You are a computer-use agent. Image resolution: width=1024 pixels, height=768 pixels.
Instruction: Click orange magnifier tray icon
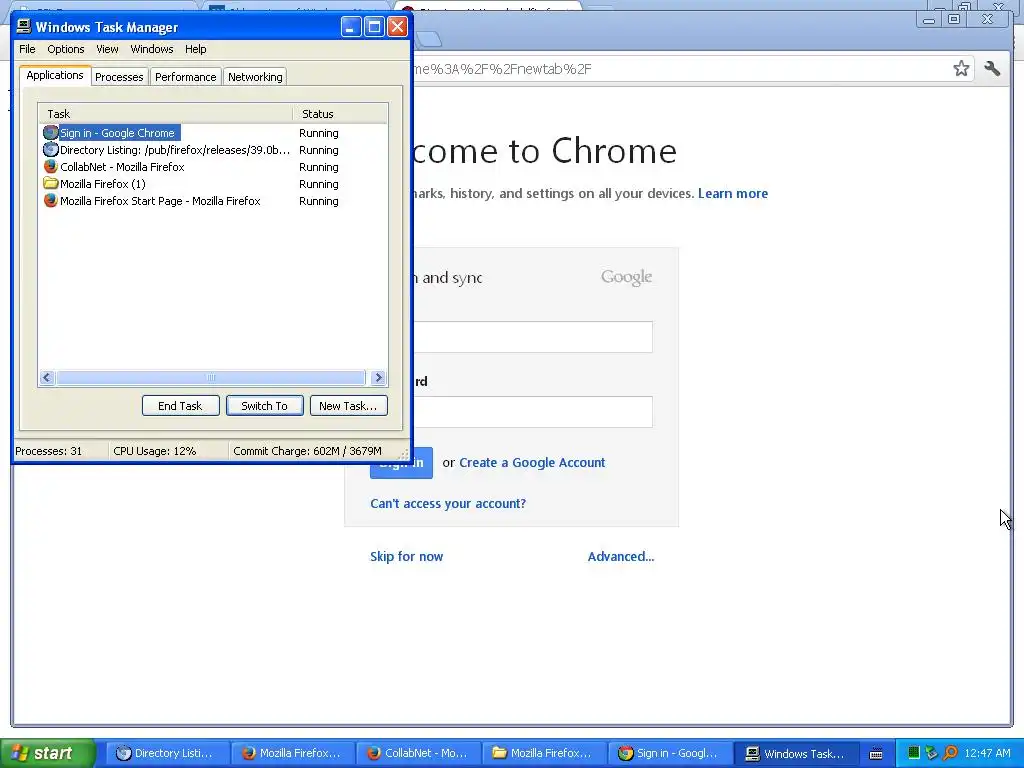coord(950,753)
